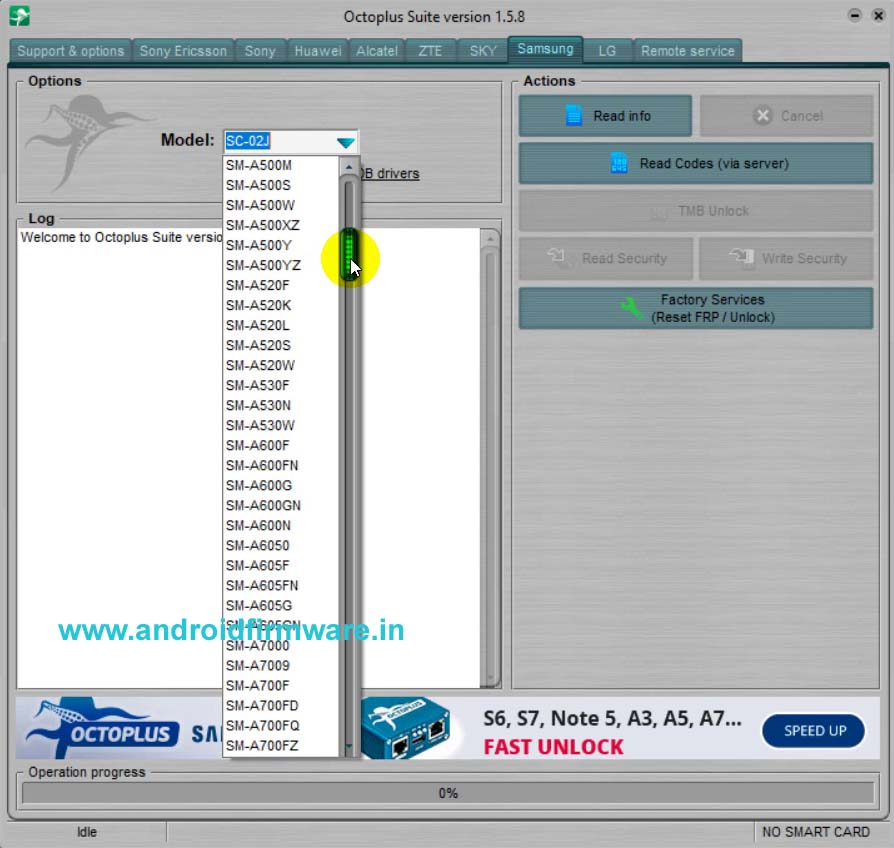Click the TMB Unlock button
Viewport: 894px width, 848px height.
pos(696,211)
